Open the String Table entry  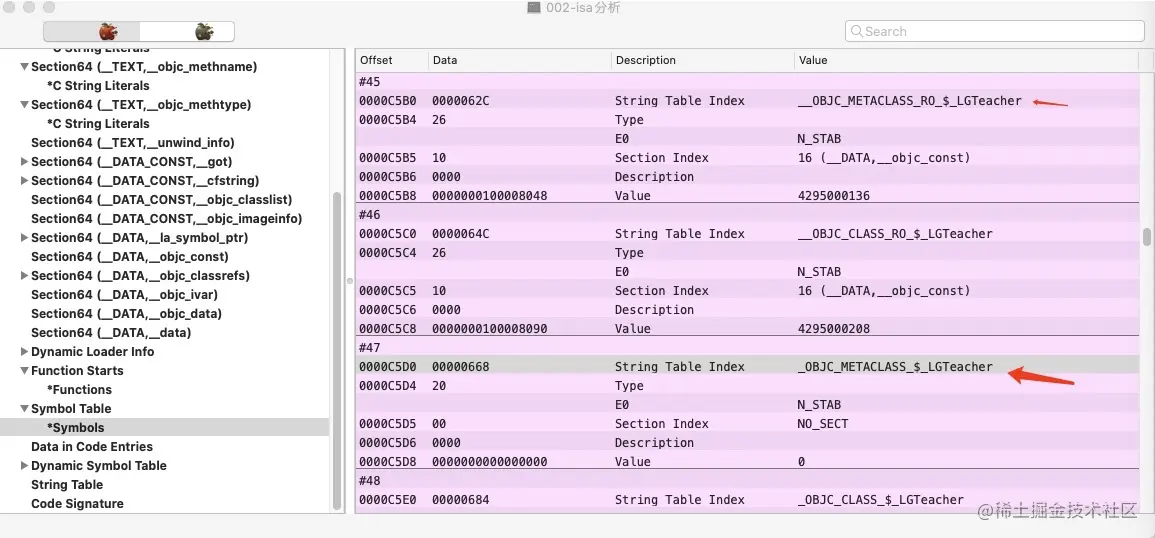(67, 485)
